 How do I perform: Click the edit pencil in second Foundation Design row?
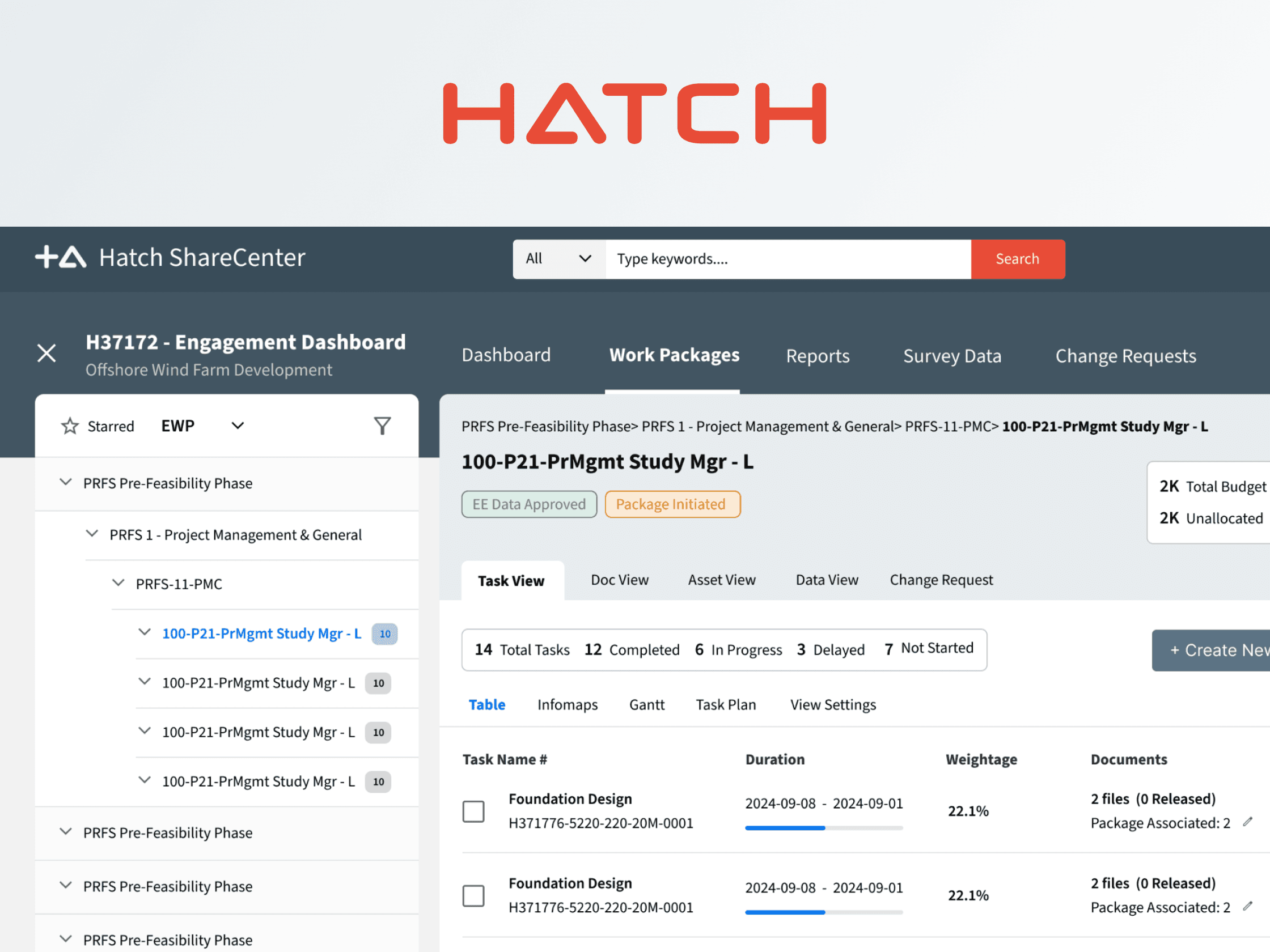point(1247,907)
